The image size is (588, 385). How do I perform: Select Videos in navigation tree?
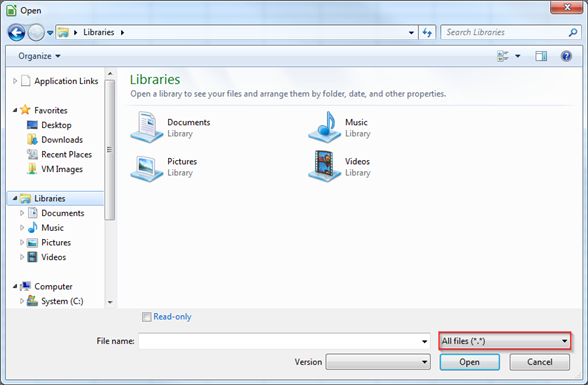[x=54, y=257]
